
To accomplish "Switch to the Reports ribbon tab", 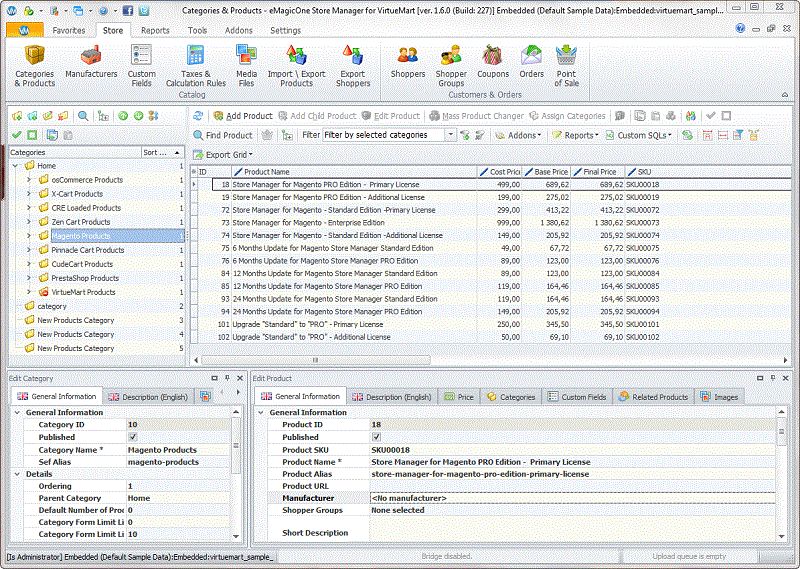I will [155, 31].
